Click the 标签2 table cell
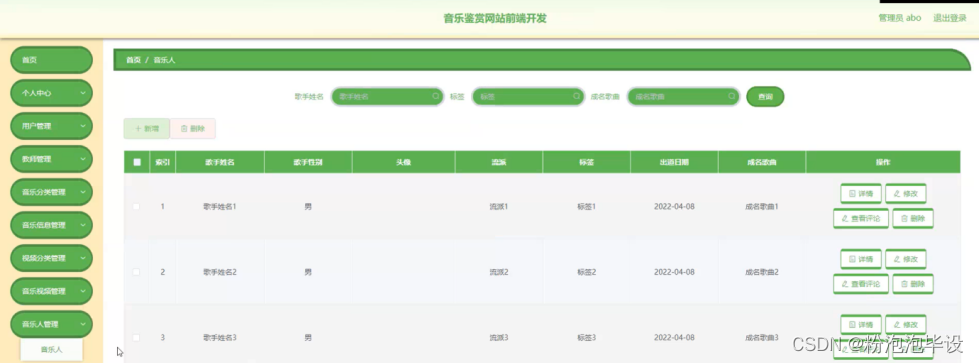The image size is (979, 363). coord(587,272)
